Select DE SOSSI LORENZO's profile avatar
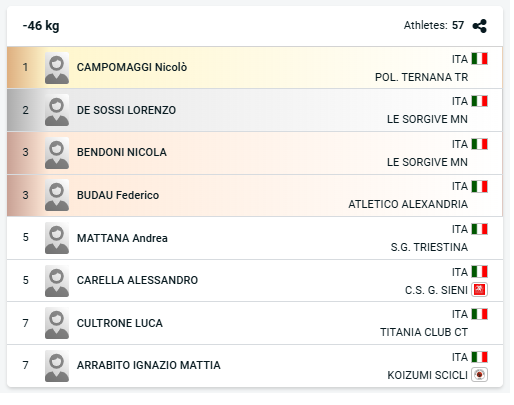The width and height of the screenshot is (514, 405). pos(57,110)
